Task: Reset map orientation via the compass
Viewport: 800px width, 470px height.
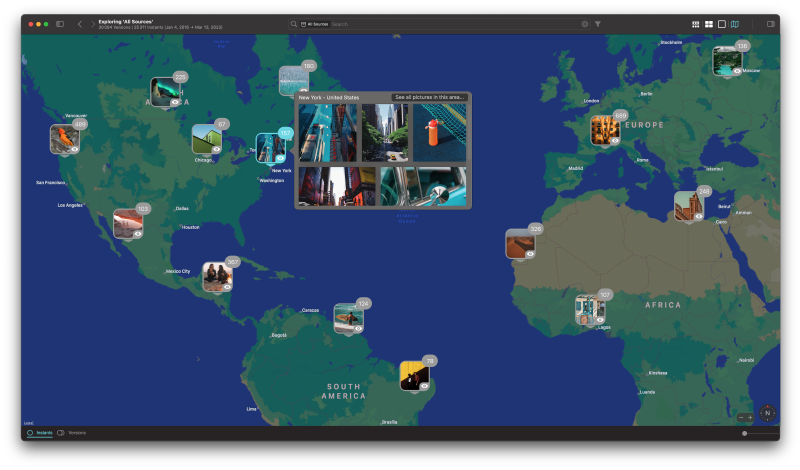Action: [767, 413]
